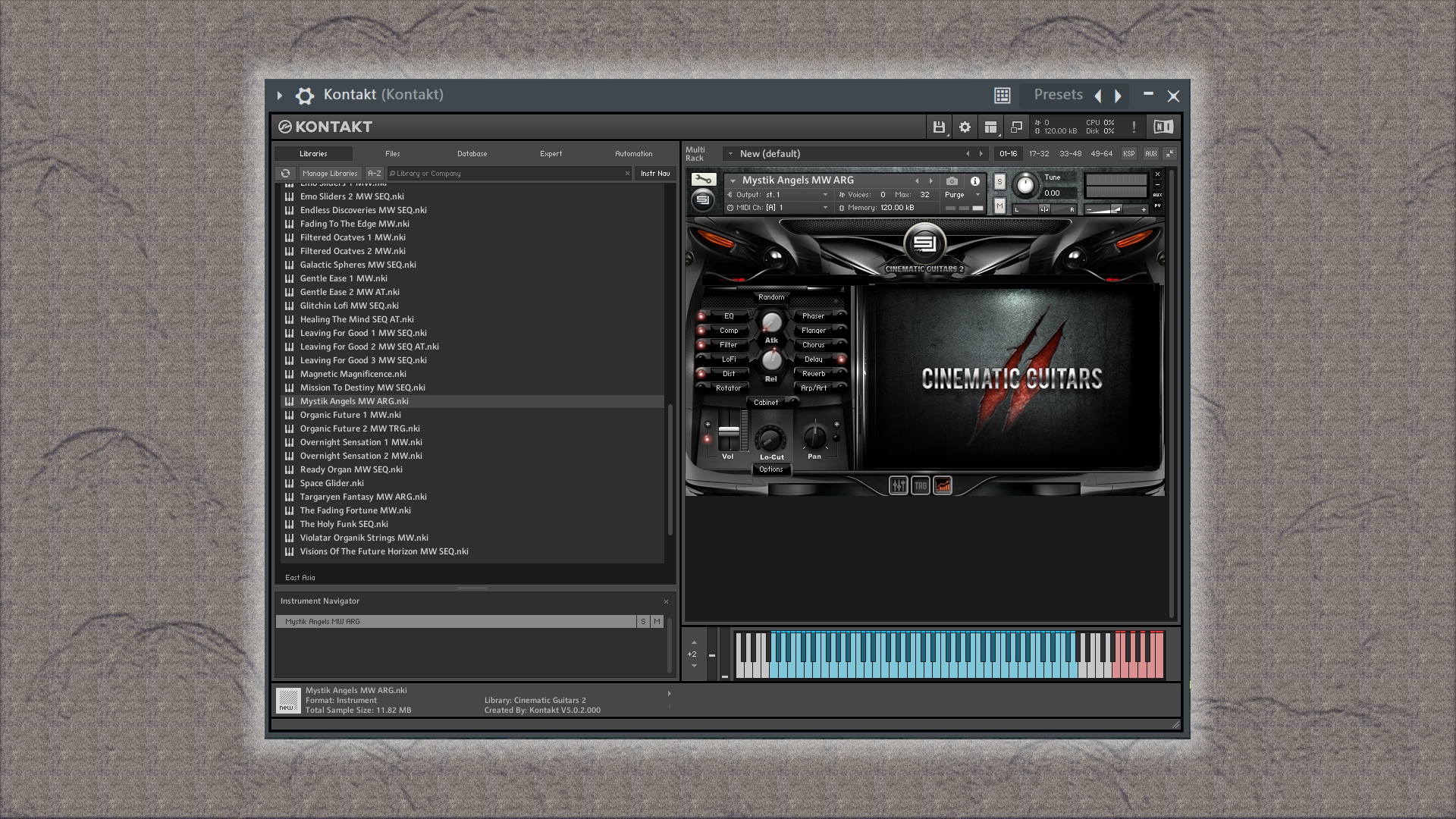Select Organic Future 1 MW.nki in list
The height and width of the screenshot is (819, 1456).
point(472,415)
